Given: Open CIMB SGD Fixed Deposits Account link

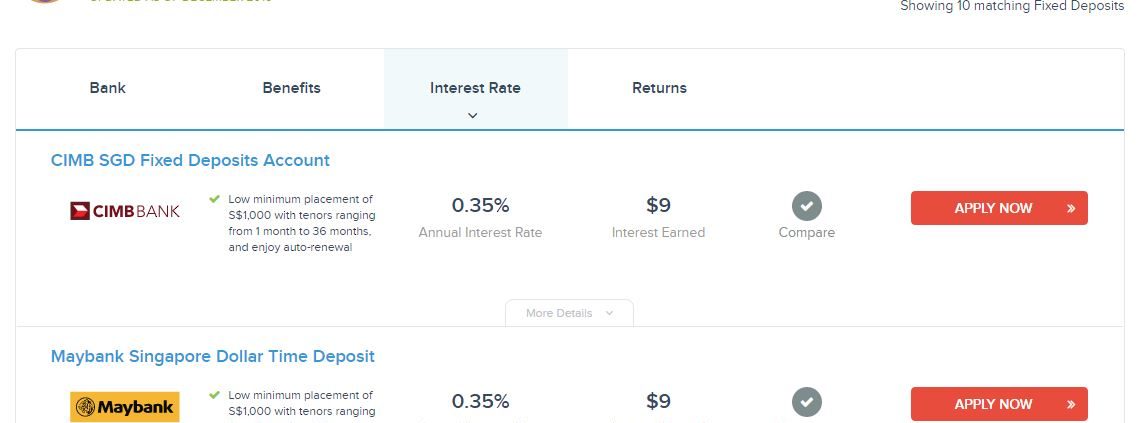Looking at the screenshot, I should (x=190, y=160).
